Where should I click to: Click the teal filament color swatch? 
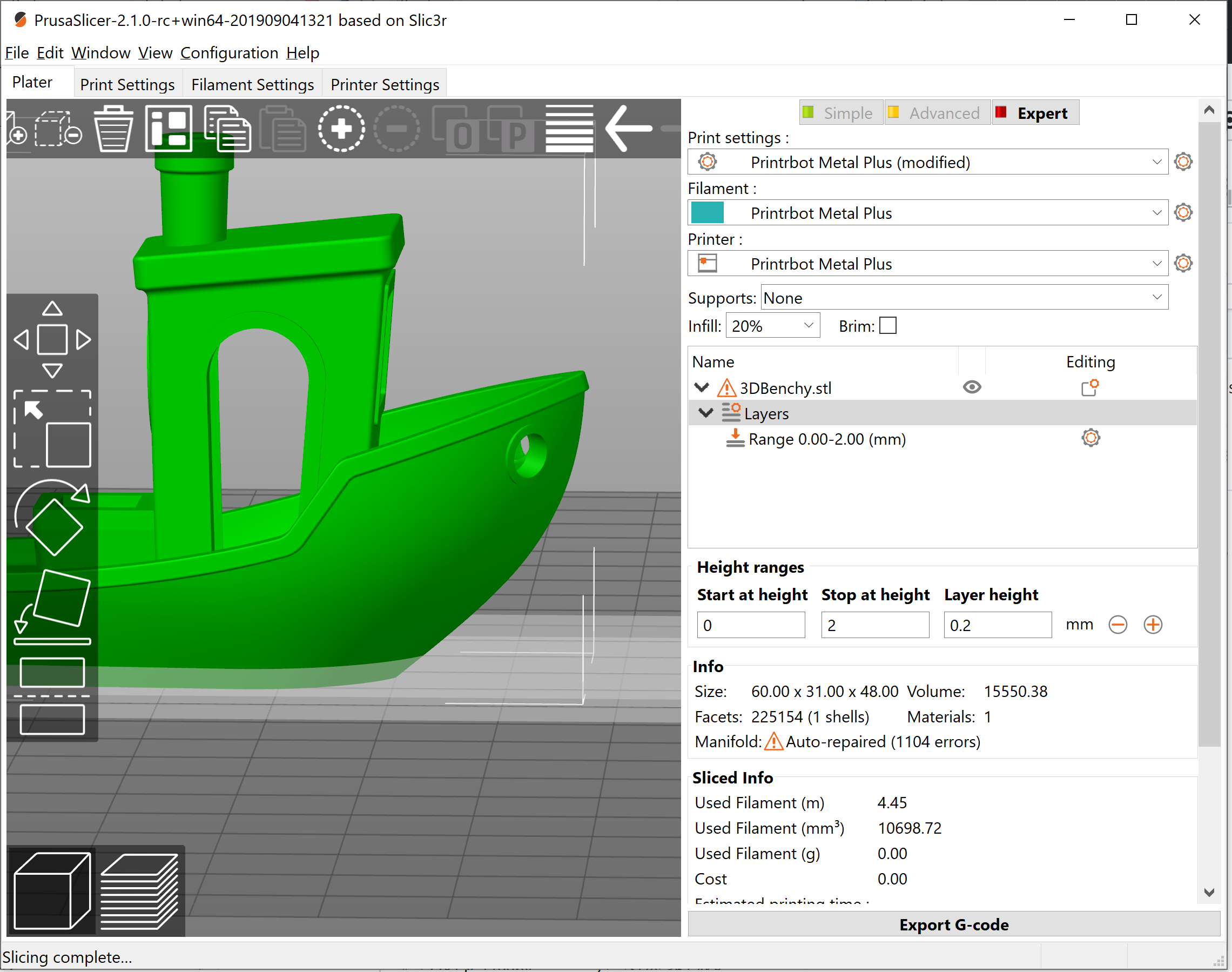[x=708, y=212]
